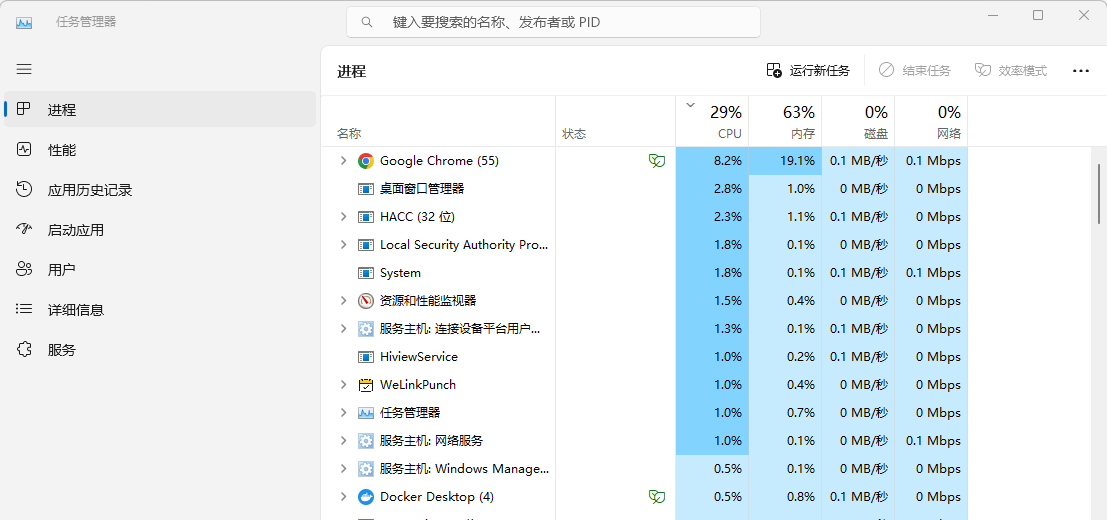Click the Docker Desktop whale icon

coord(365,497)
